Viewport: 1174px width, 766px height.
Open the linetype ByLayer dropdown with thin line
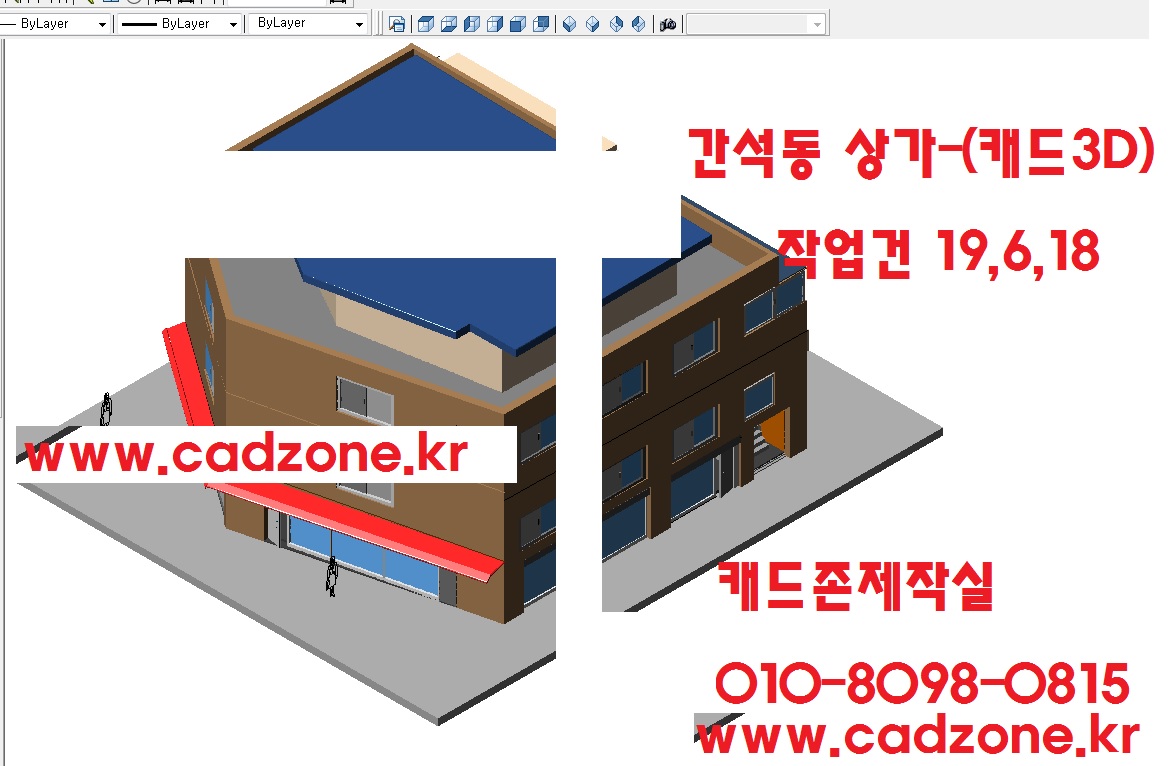tap(55, 24)
